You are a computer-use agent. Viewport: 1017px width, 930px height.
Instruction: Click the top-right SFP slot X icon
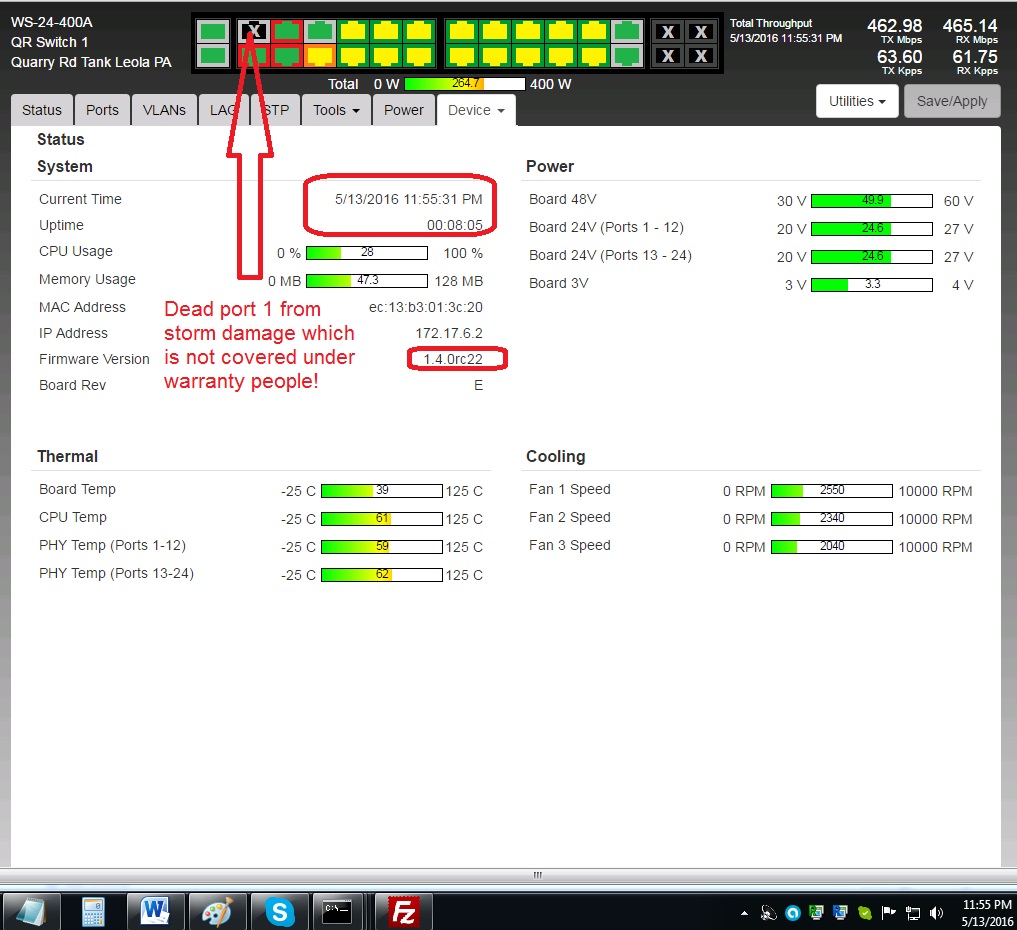(x=702, y=32)
